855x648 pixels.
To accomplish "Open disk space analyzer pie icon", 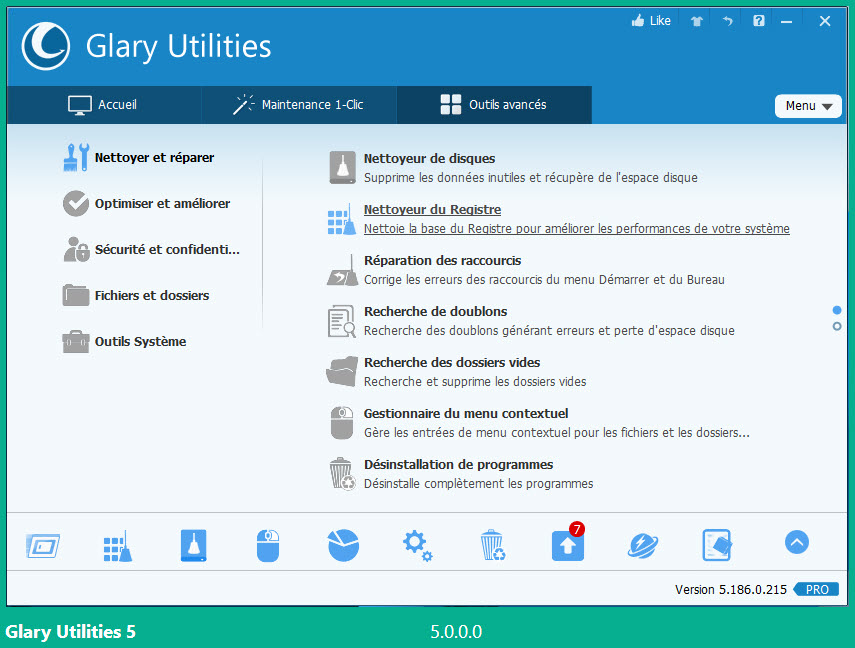I will click(344, 545).
